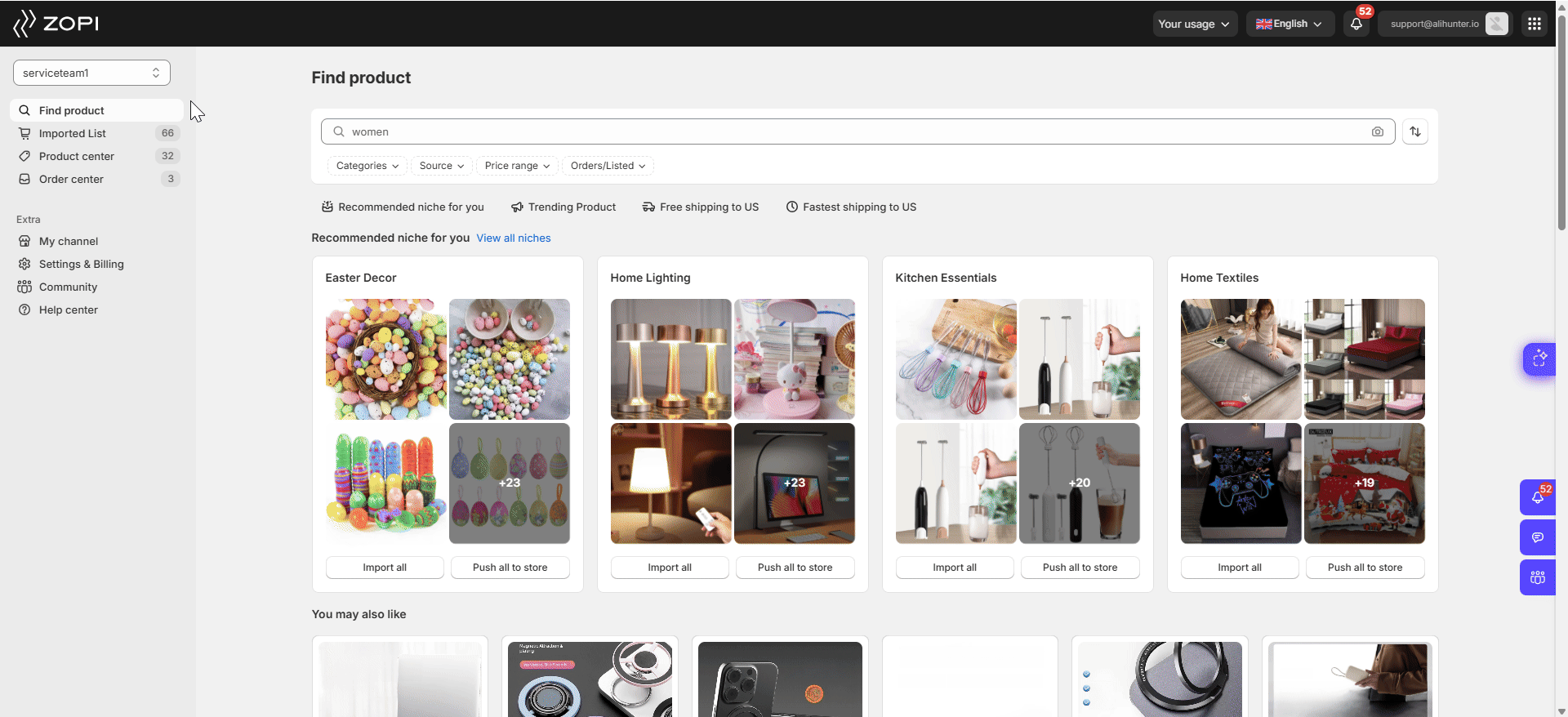Screen dimensions: 1568x717
Task: Click the floating AI sparkle button
Action: point(1539,358)
